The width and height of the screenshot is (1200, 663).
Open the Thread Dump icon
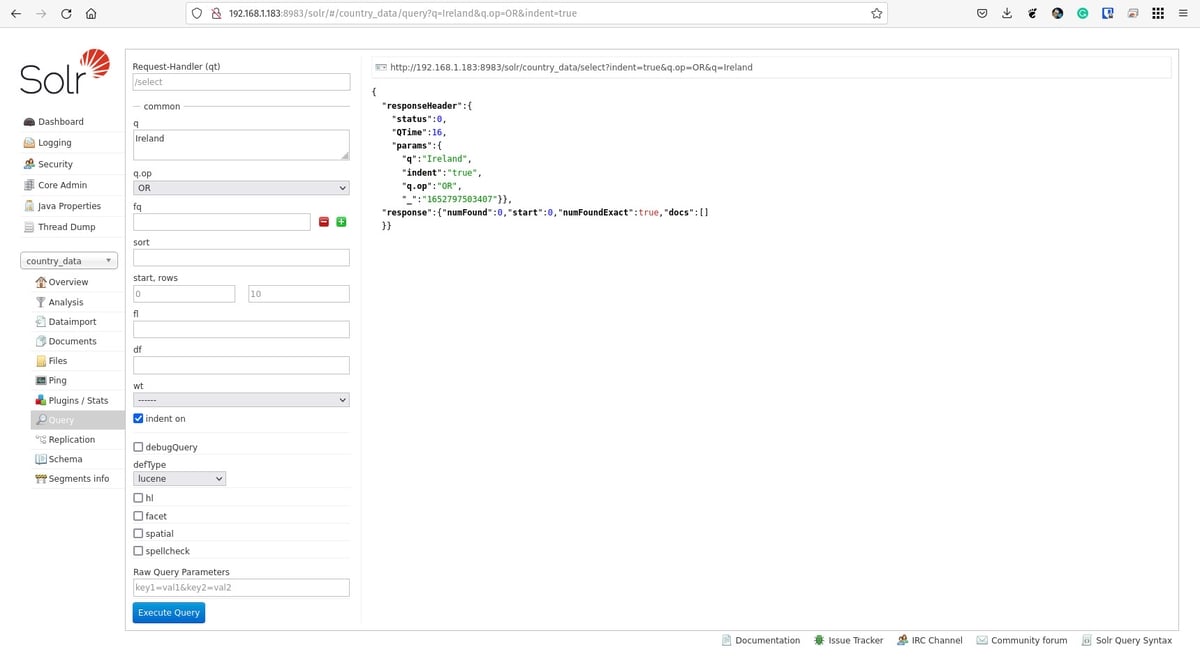pyautogui.click(x=29, y=227)
